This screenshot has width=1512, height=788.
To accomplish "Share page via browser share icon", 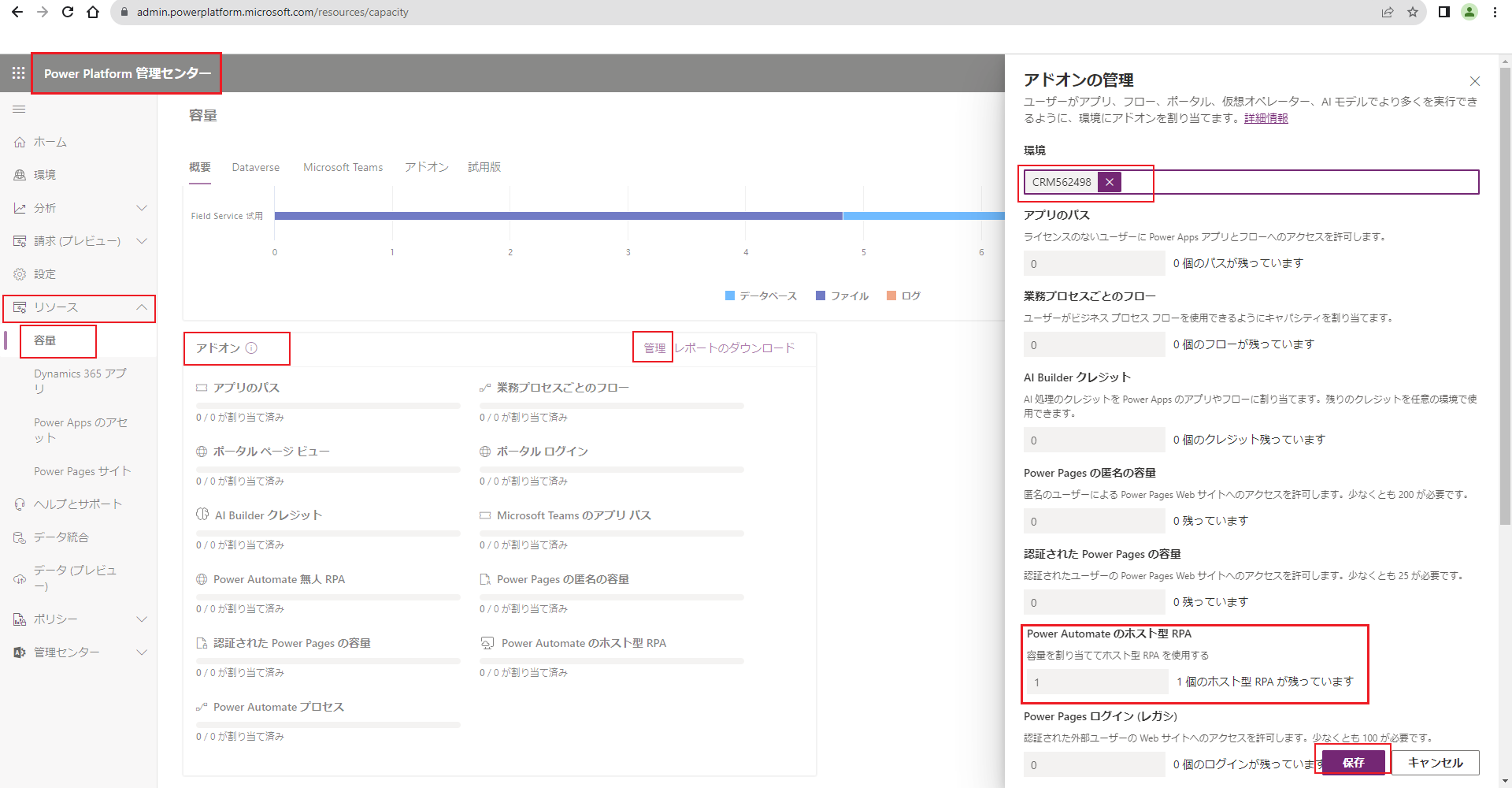I will 1388,12.
